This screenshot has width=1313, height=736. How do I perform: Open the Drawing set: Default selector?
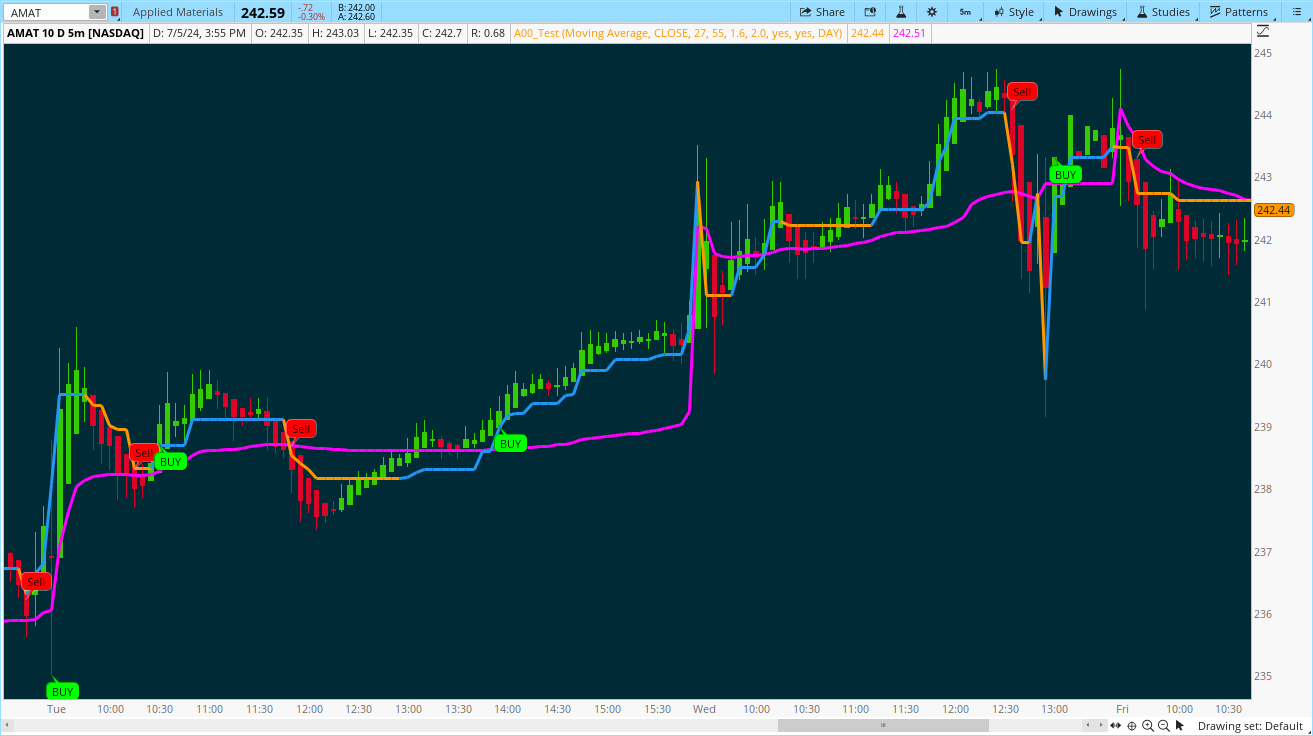coord(1250,726)
